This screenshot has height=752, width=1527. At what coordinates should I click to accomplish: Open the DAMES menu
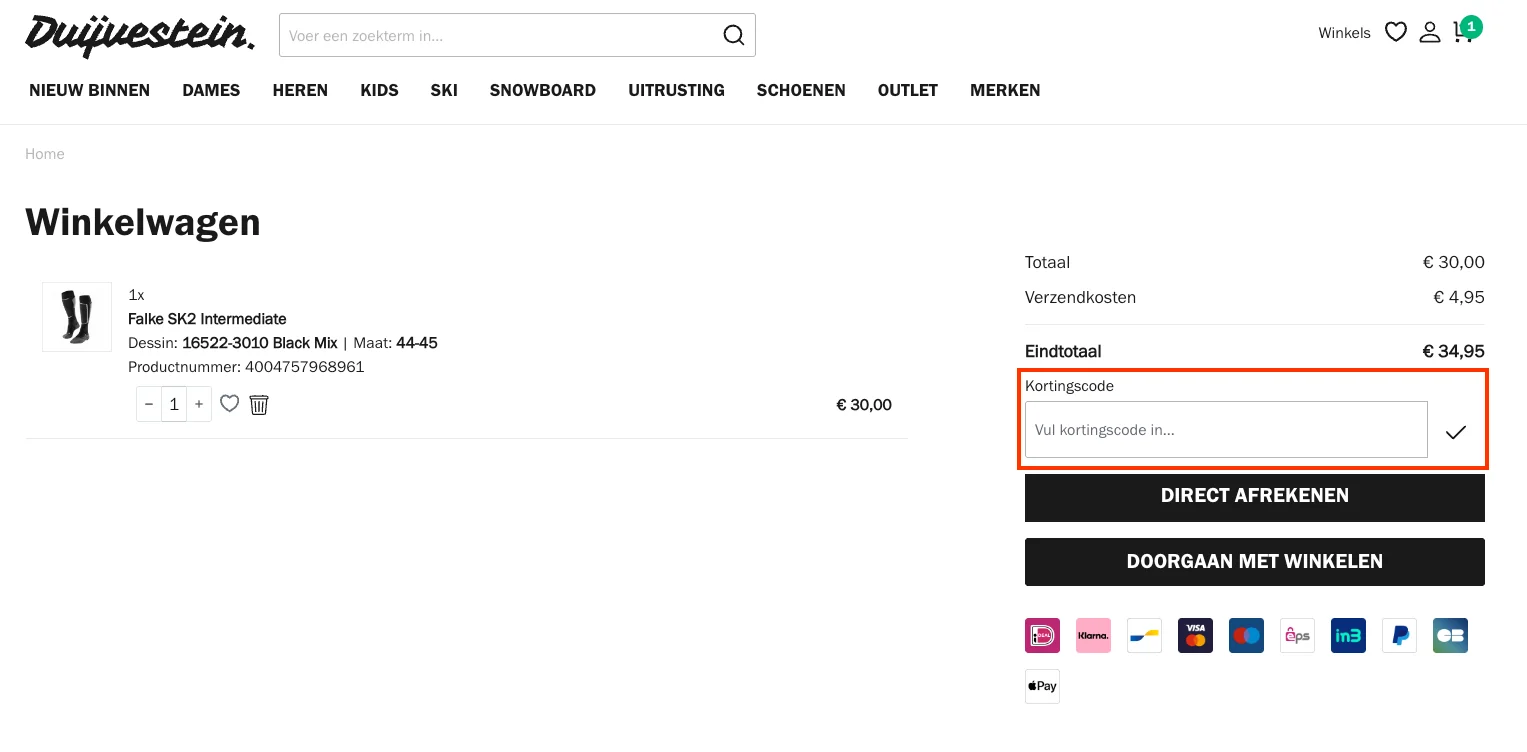(x=211, y=90)
